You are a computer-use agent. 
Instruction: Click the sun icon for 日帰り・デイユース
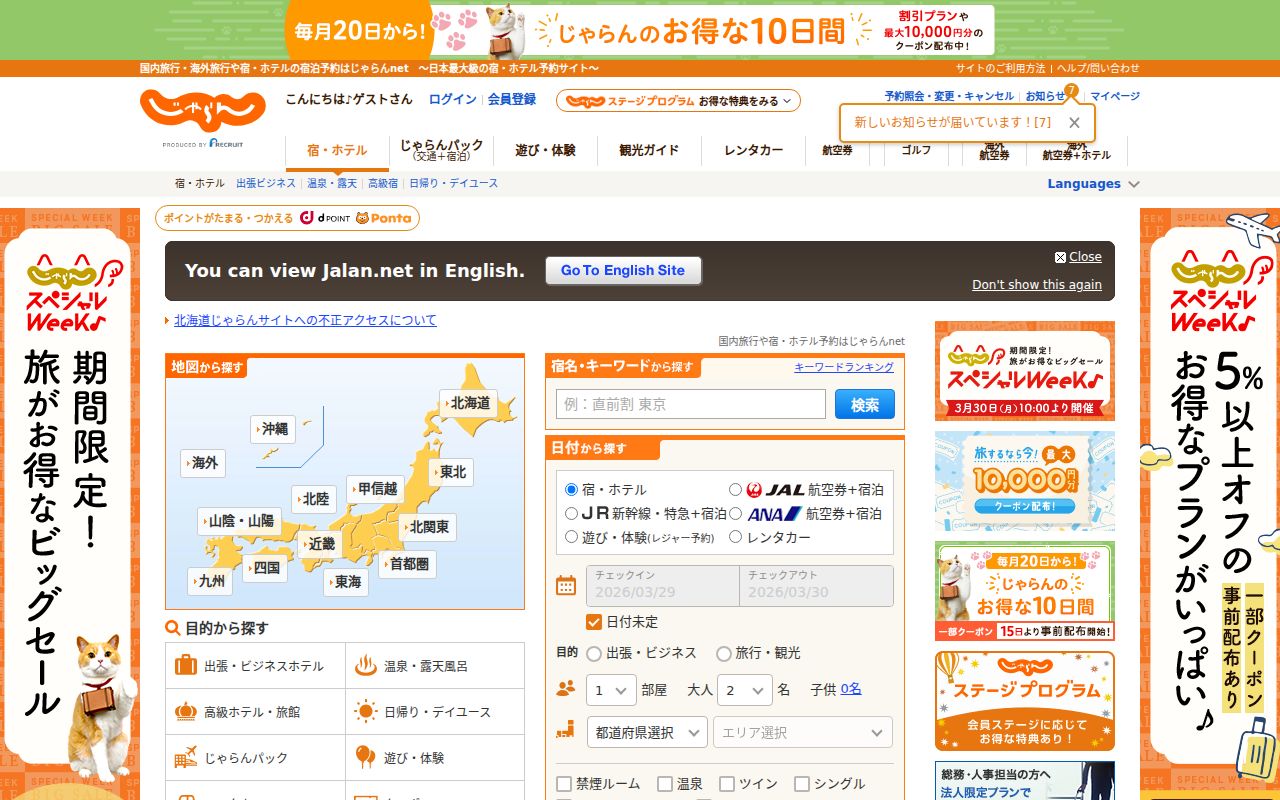366,711
